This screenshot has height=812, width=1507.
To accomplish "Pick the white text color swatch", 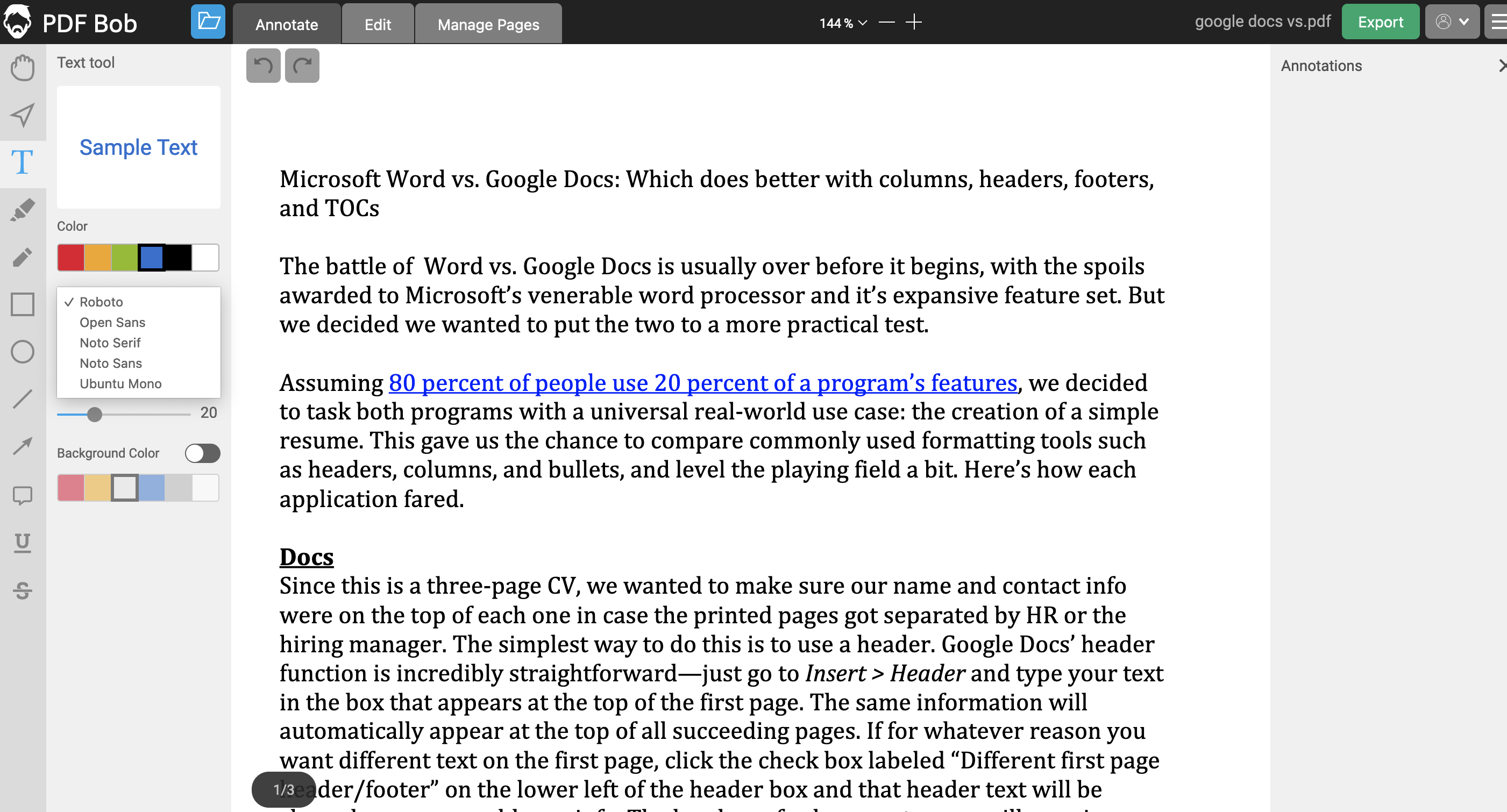I will (x=205, y=258).
